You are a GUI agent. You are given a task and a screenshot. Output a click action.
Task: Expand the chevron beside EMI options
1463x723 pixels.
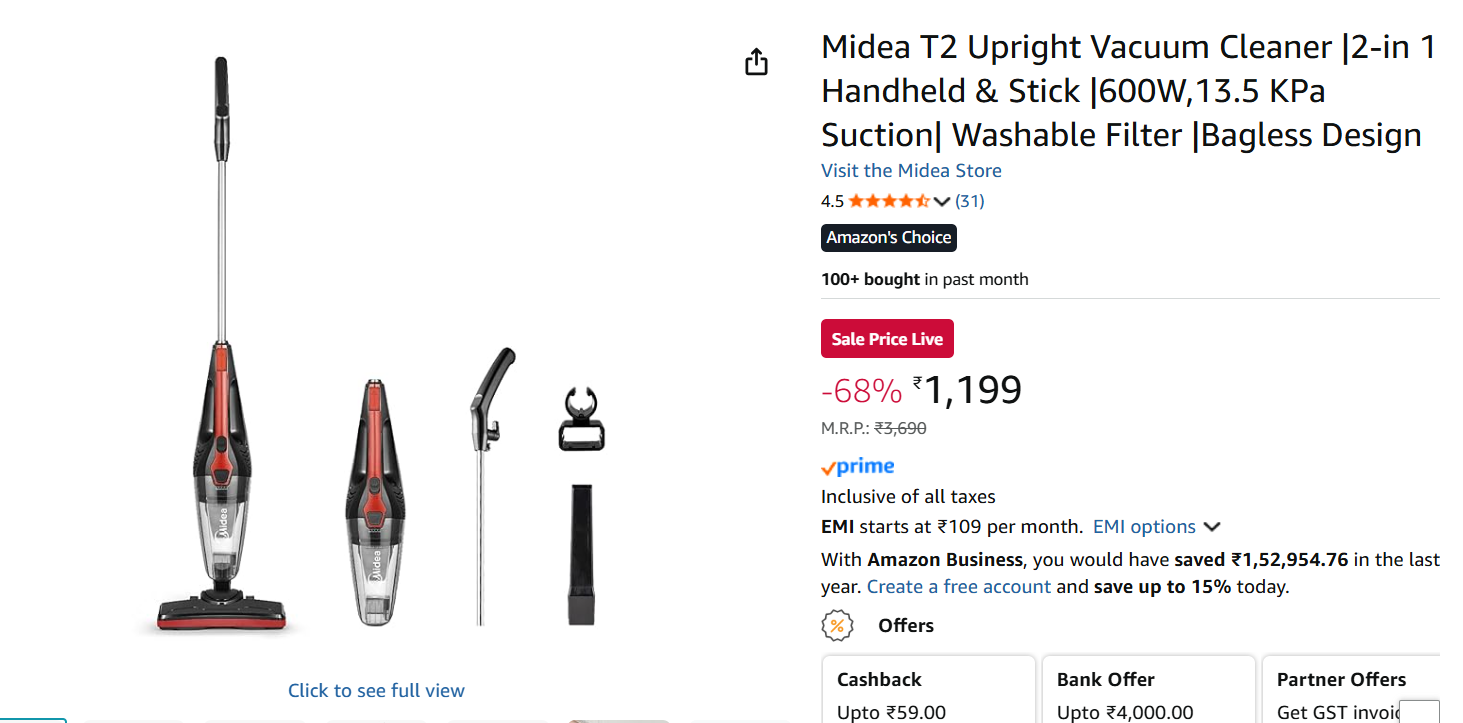tap(1212, 527)
